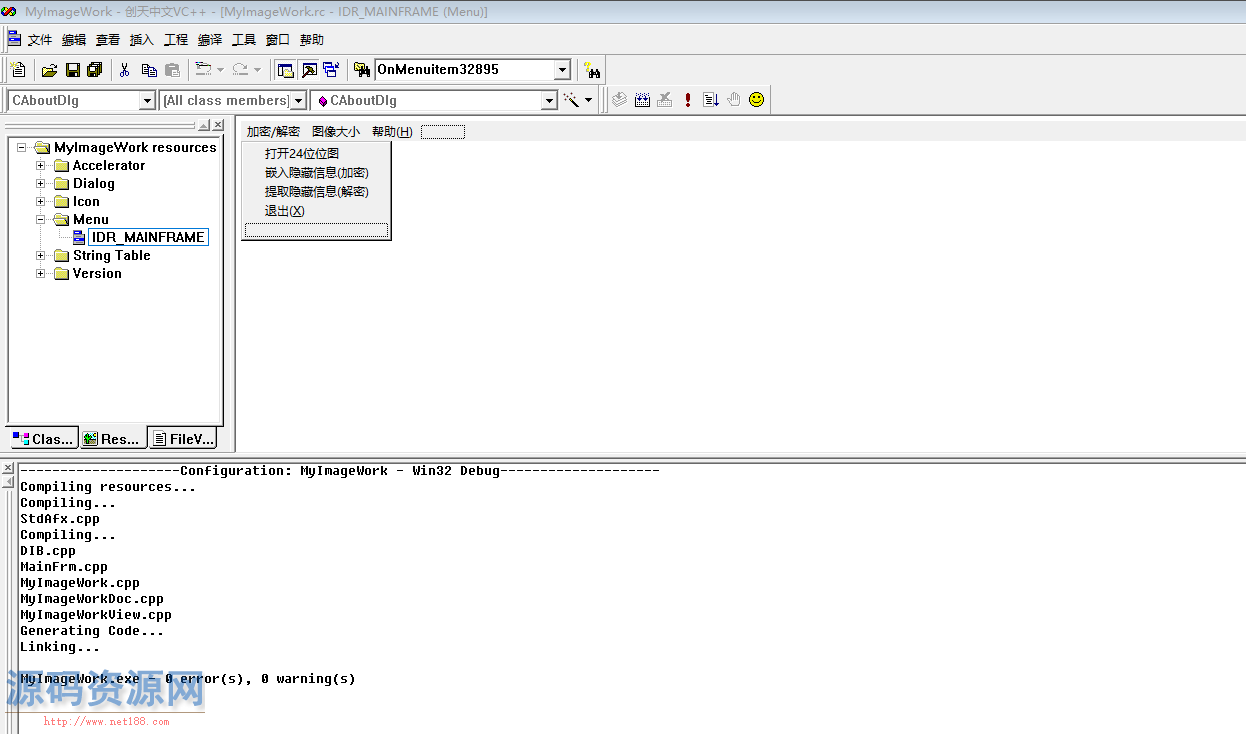Toggle the Workspace window toolbar button

(x=286, y=70)
